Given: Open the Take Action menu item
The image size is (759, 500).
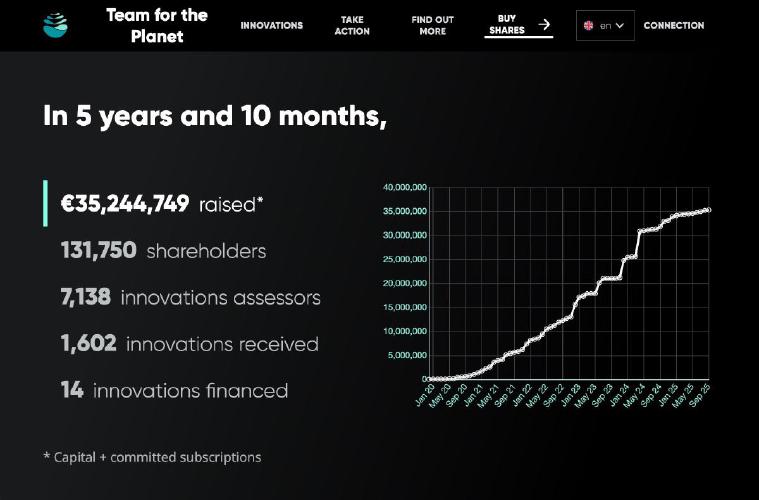Looking at the screenshot, I should coord(352,25).
